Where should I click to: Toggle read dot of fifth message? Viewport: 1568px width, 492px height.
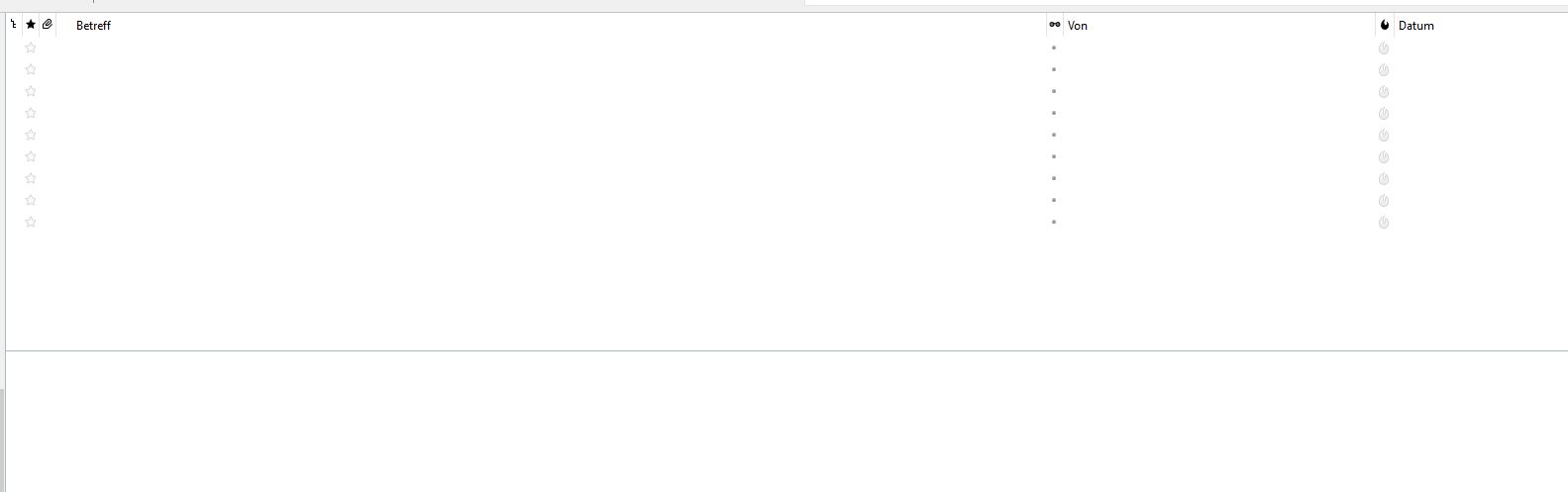click(x=1054, y=135)
